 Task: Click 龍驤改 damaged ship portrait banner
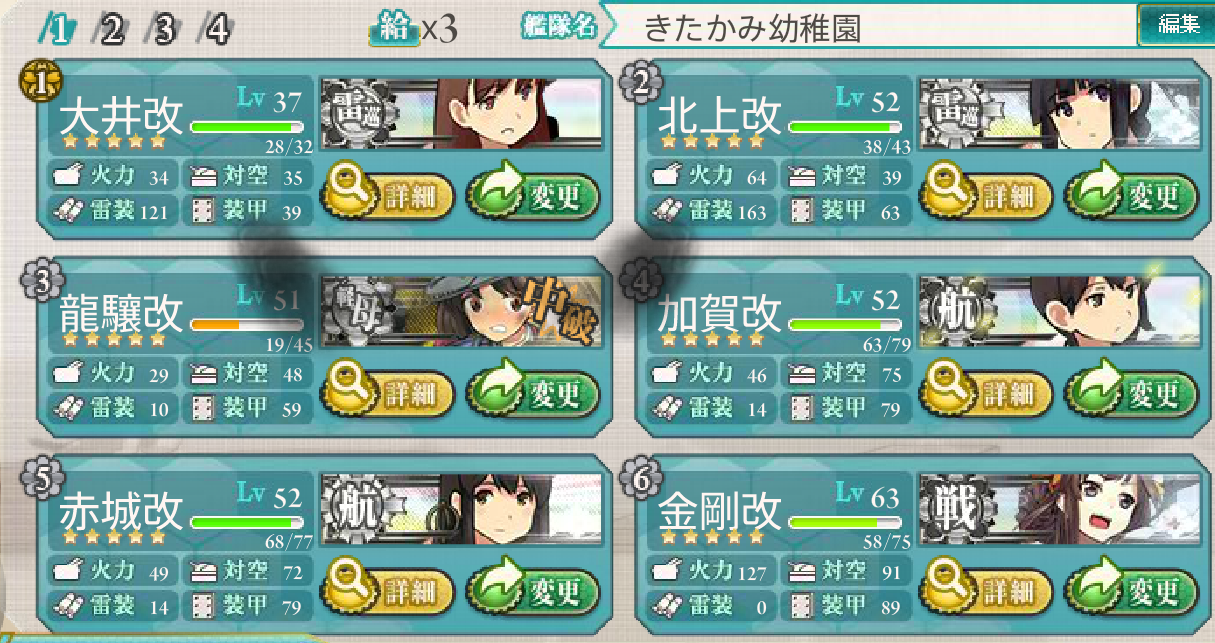coord(462,311)
